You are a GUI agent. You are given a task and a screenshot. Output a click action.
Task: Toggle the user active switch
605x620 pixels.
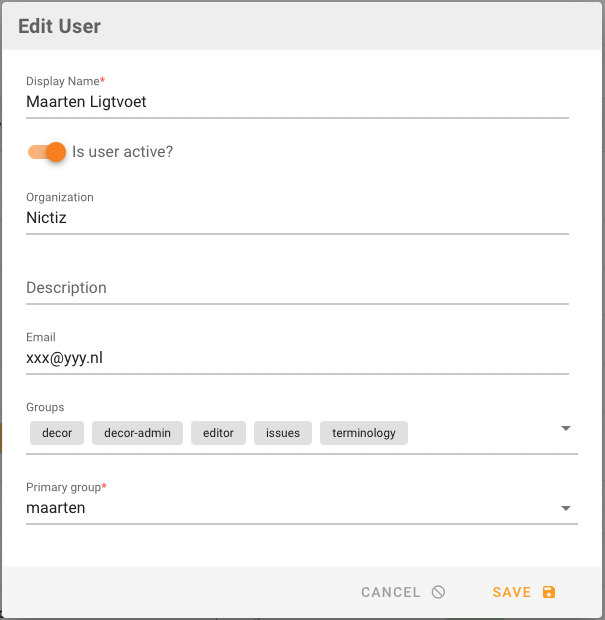click(47, 152)
